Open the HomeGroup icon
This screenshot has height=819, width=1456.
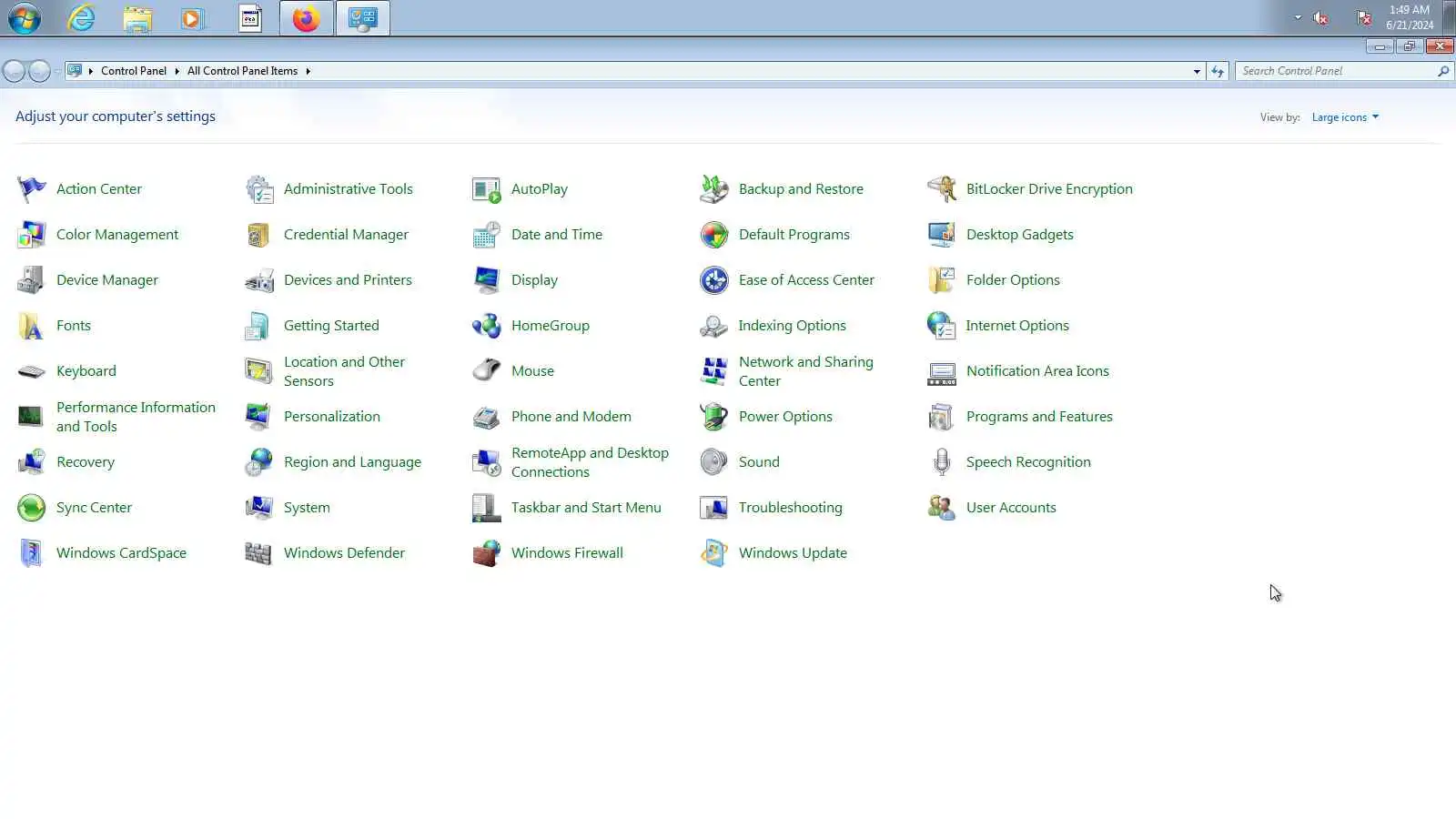(x=487, y=326)
